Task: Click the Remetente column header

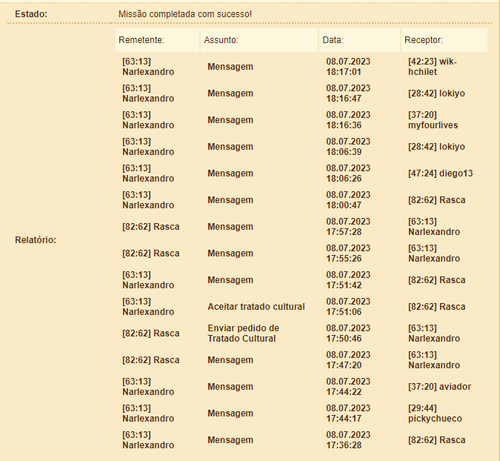Action: [x=157, y=40]
